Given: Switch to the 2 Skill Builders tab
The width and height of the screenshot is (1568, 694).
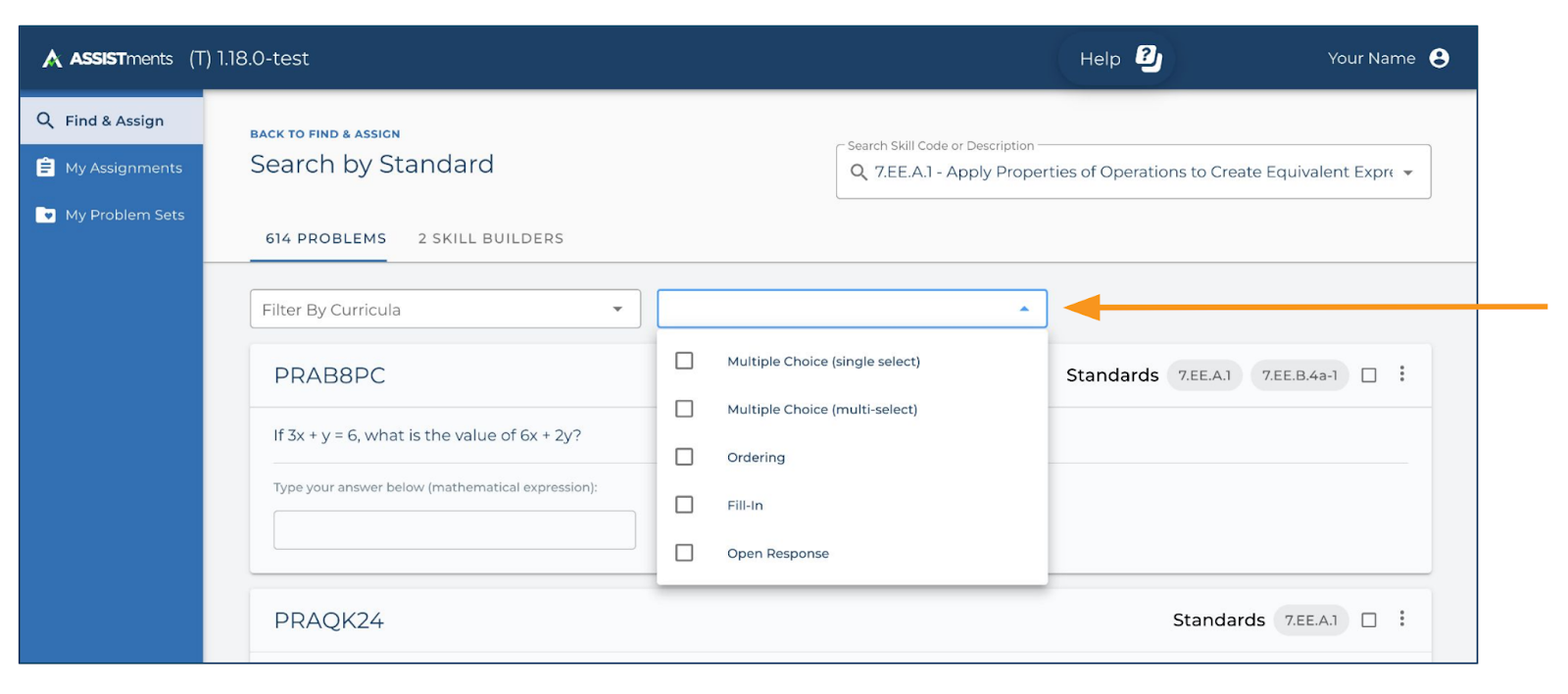Looking at the screenshot, I should pyautogui.click(x=491, y=238).
